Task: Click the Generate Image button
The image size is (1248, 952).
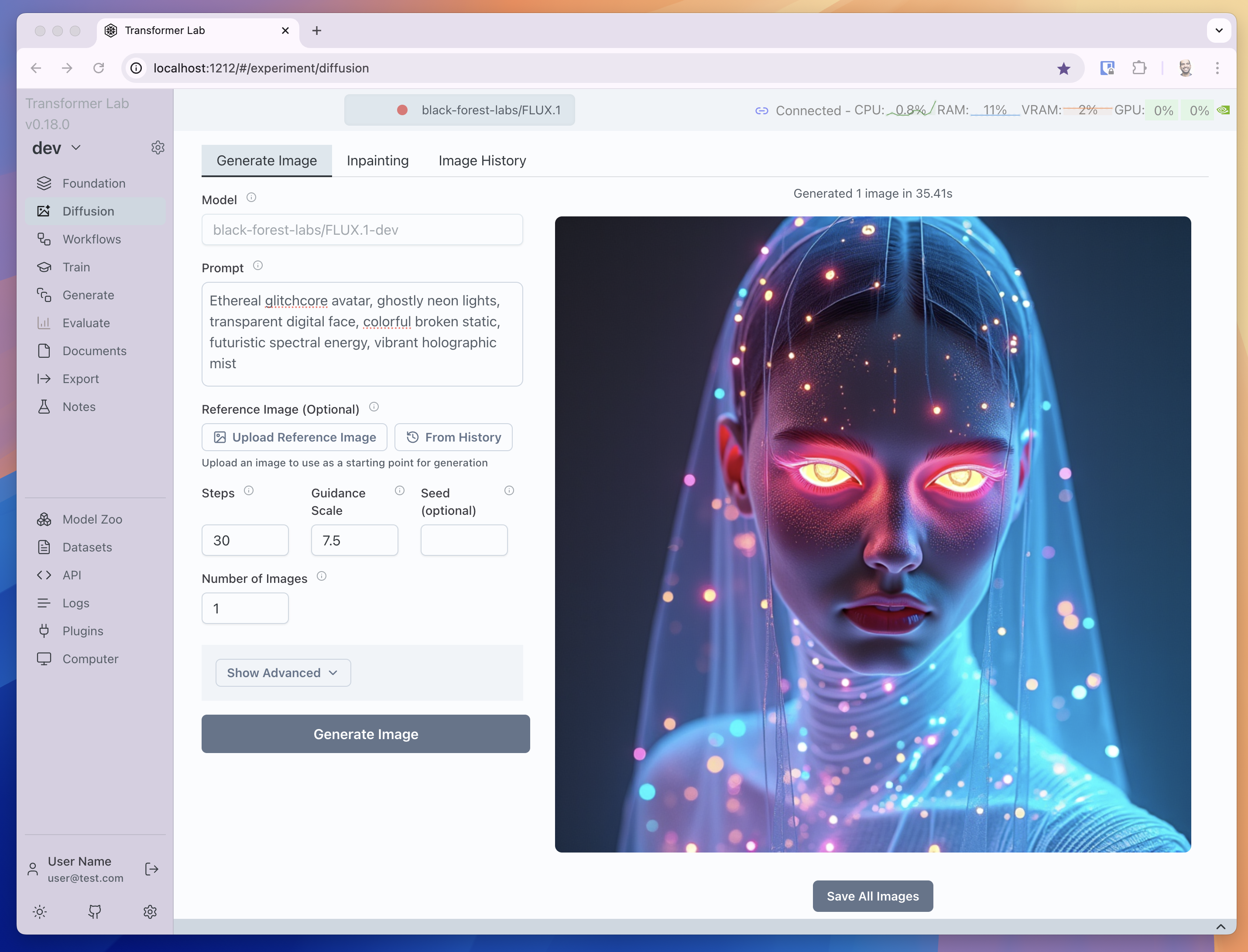Action: pyautogui.click(x=366, y=734)
